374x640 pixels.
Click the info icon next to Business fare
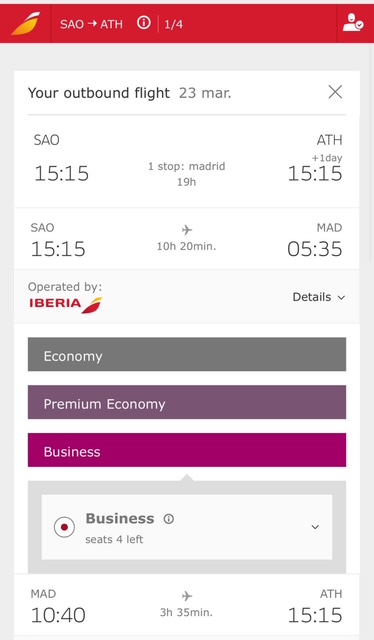(169, 519)
